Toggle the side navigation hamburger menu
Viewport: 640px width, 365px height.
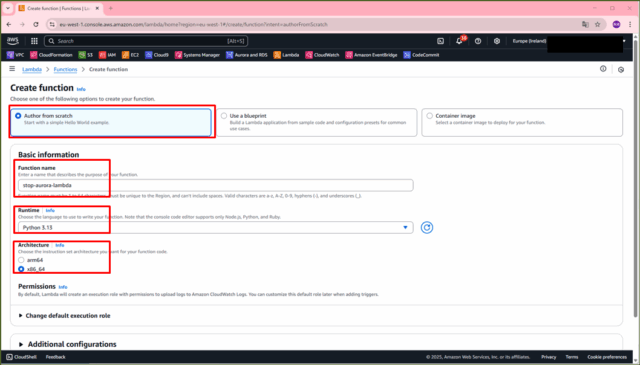pyautogui.click(x=12, y=69)
